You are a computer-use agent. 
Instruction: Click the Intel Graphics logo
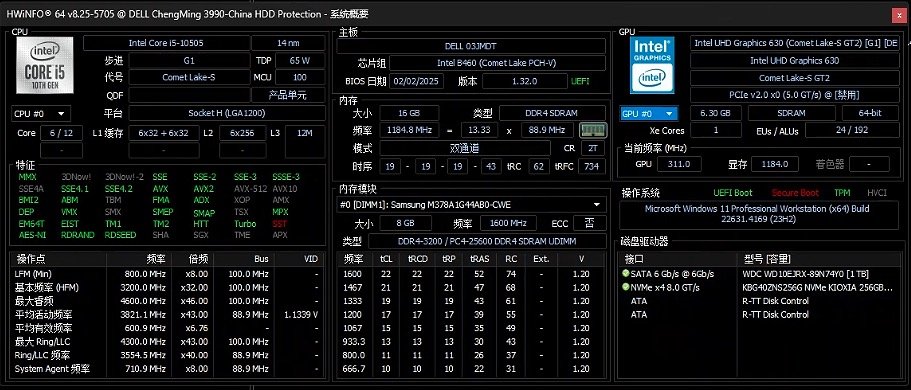coord(652,65)
